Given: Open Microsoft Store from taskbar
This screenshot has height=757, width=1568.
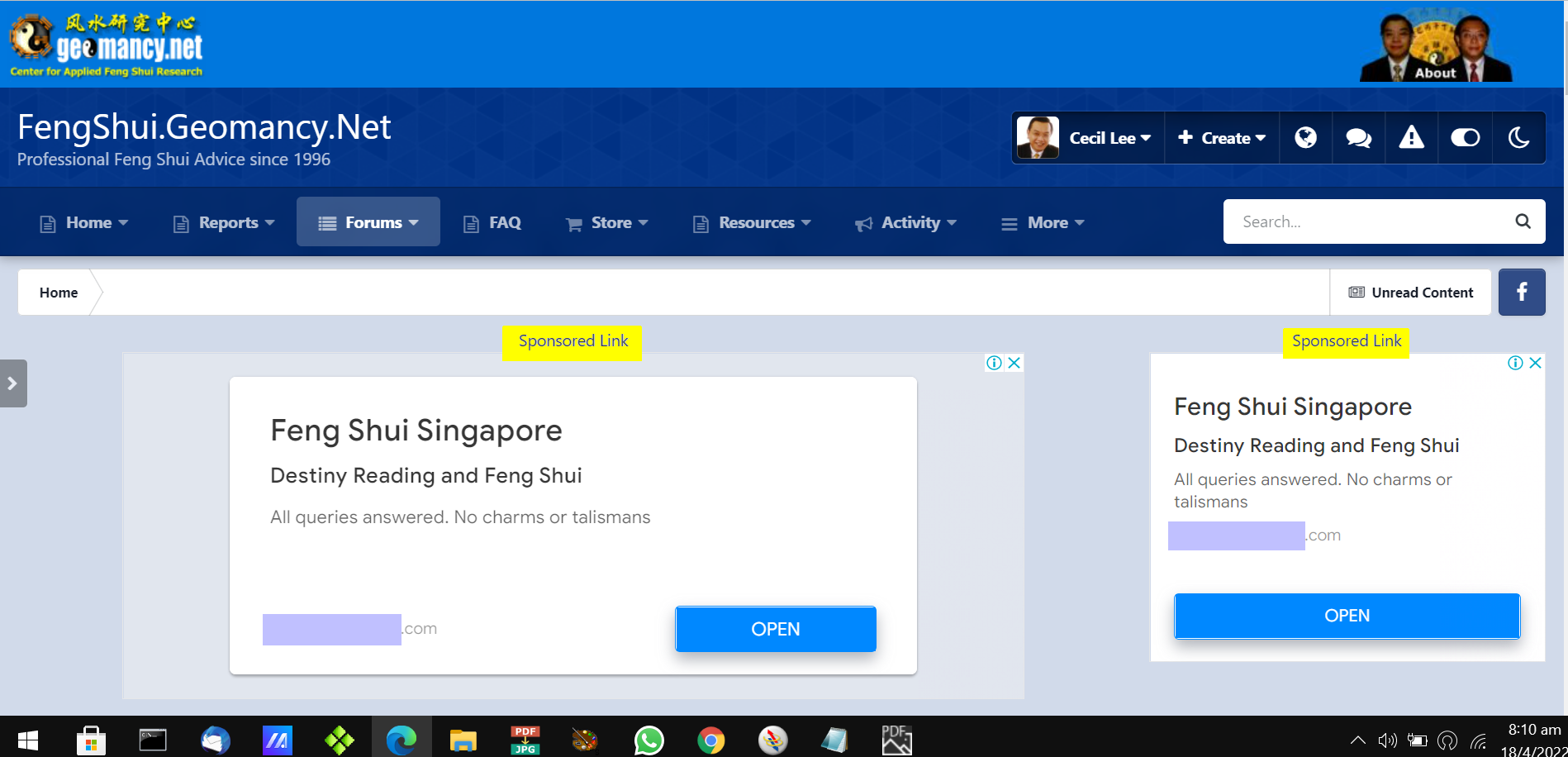Looking at the screenshot, I should [91, 740].
